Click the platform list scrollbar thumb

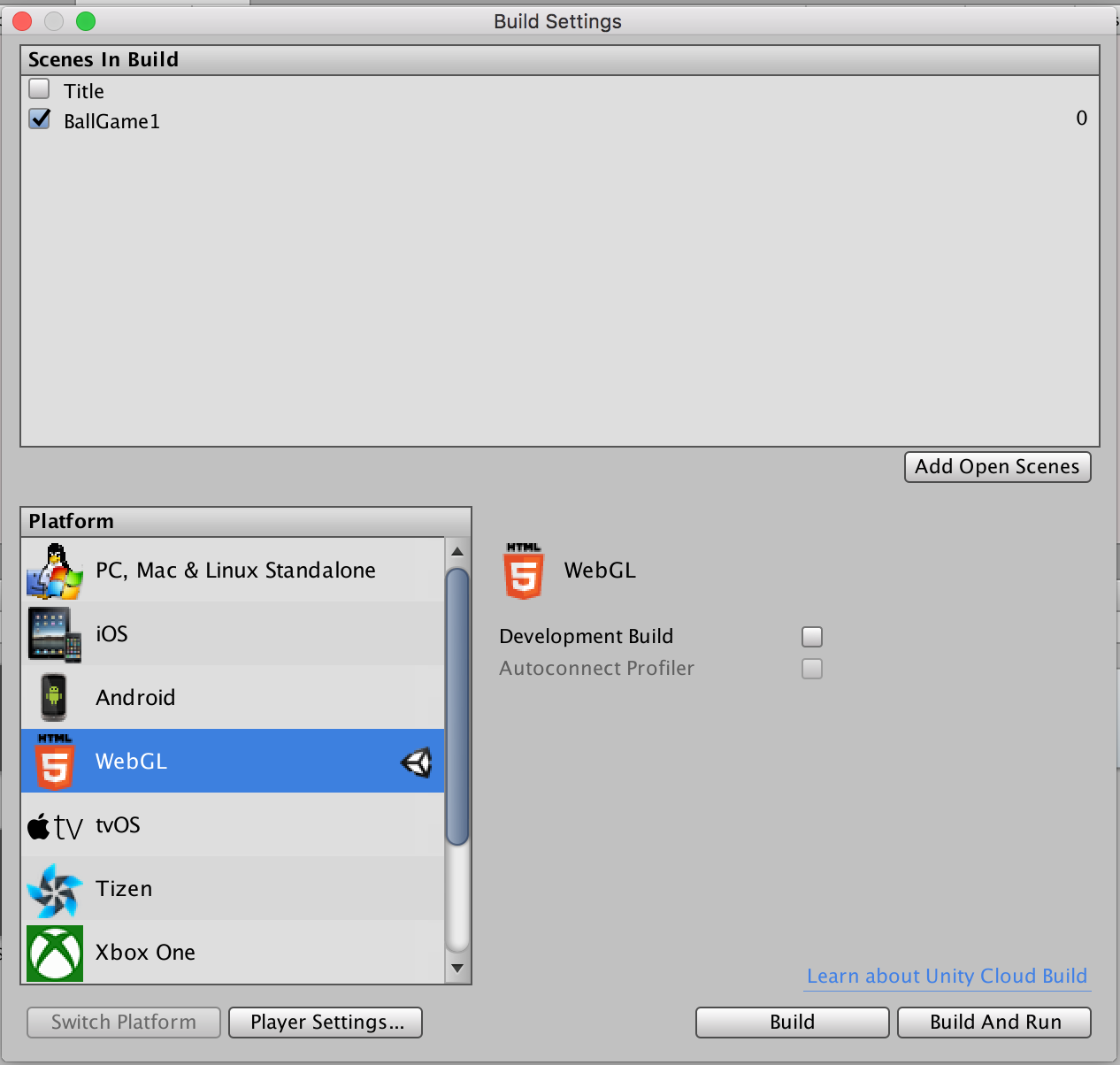point(457,707)
